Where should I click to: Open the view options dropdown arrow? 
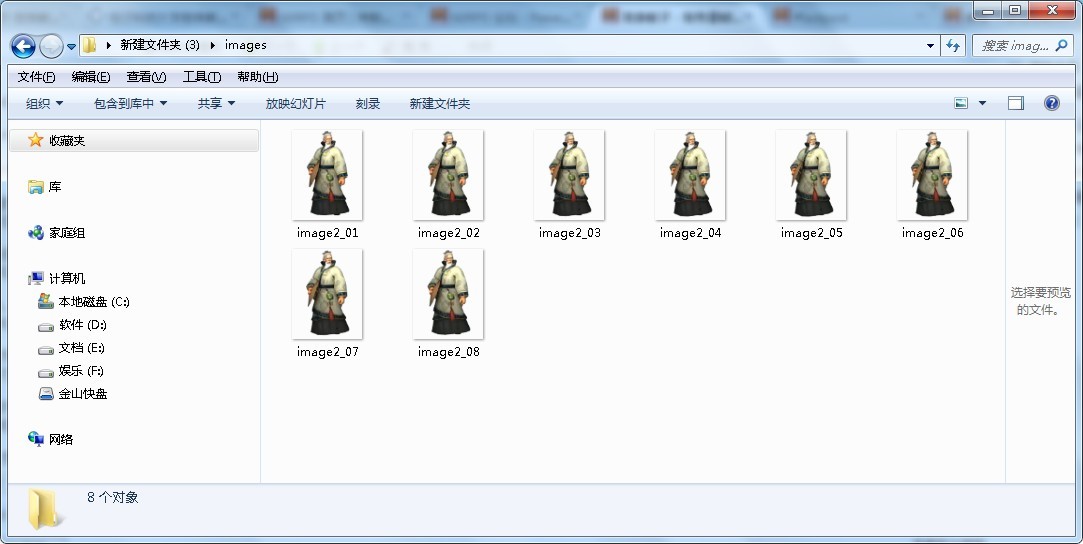point(982,104)
